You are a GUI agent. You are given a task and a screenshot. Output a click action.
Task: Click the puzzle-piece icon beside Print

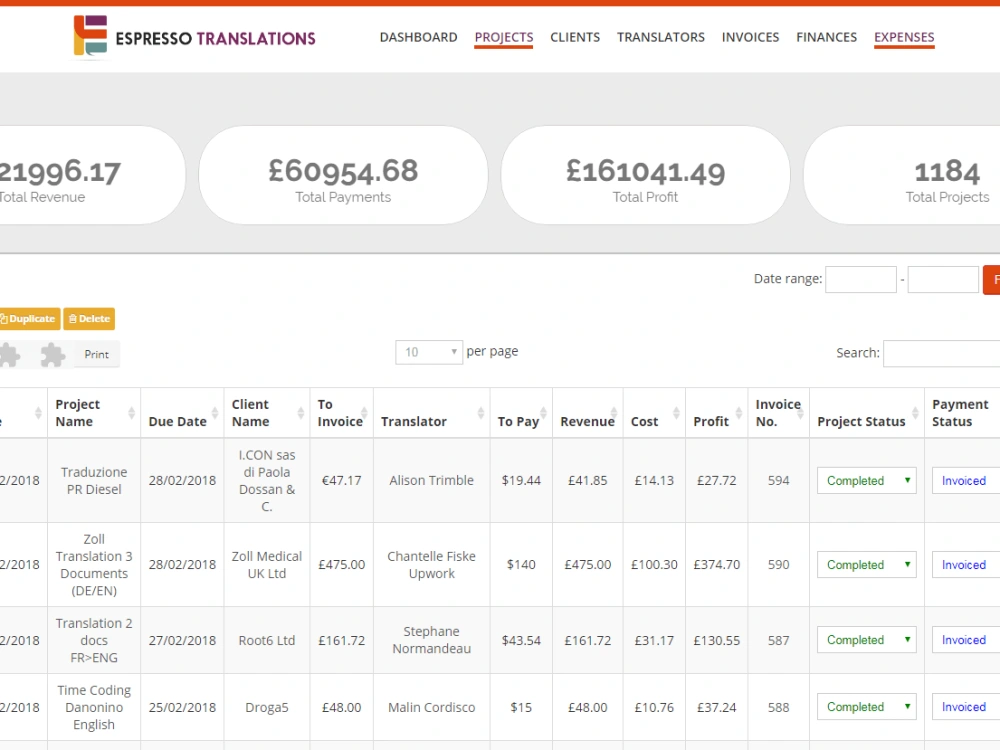pos(53,354)
